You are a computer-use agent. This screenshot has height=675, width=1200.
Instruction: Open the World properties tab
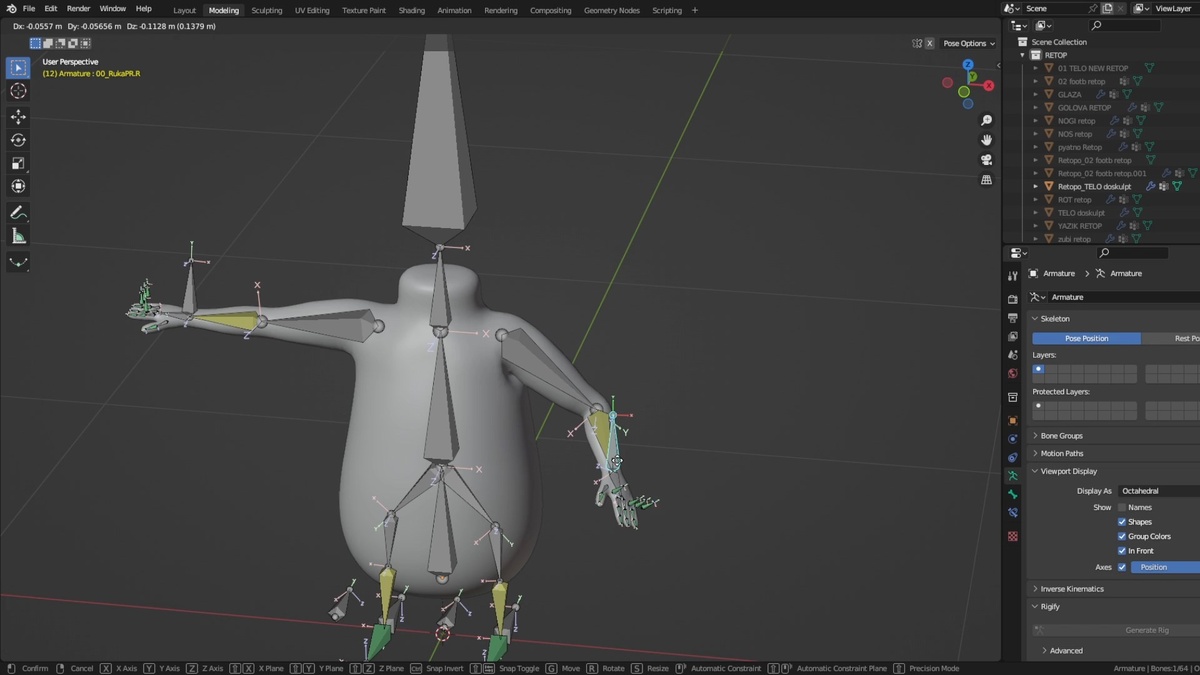coord(1013,374)
